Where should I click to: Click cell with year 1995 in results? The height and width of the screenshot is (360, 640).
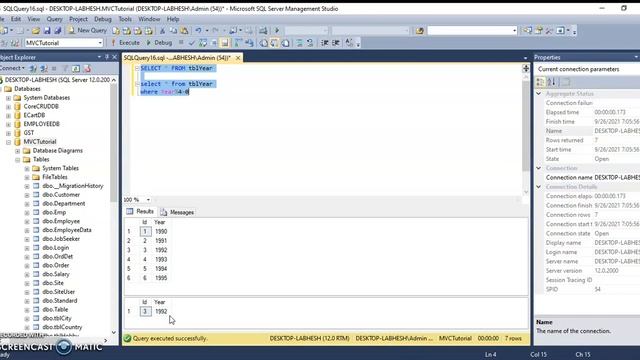pyautogui.click(x=161, y=278)
